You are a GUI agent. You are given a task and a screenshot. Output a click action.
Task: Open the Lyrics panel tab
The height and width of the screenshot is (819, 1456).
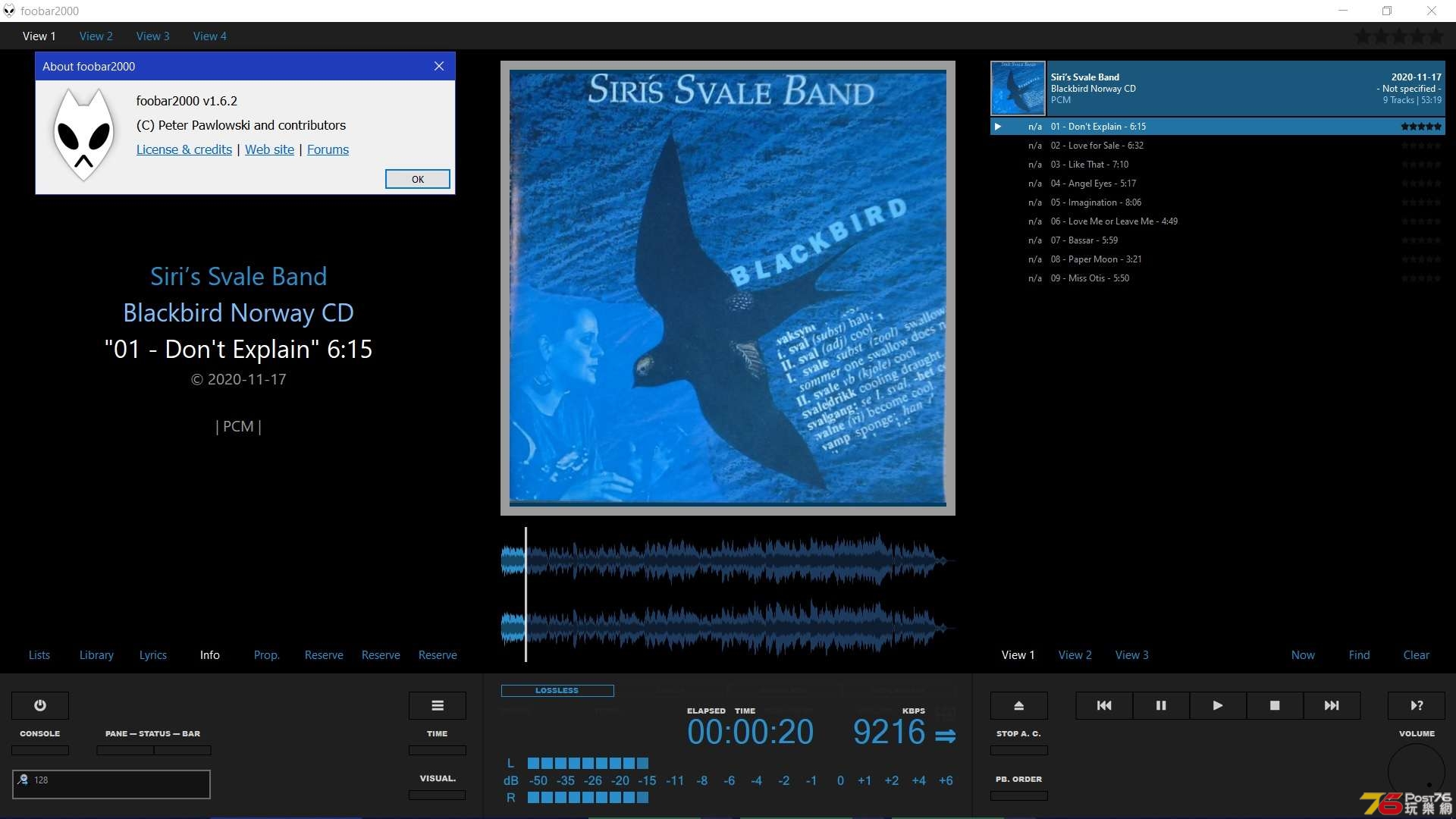tap(153, 654)
